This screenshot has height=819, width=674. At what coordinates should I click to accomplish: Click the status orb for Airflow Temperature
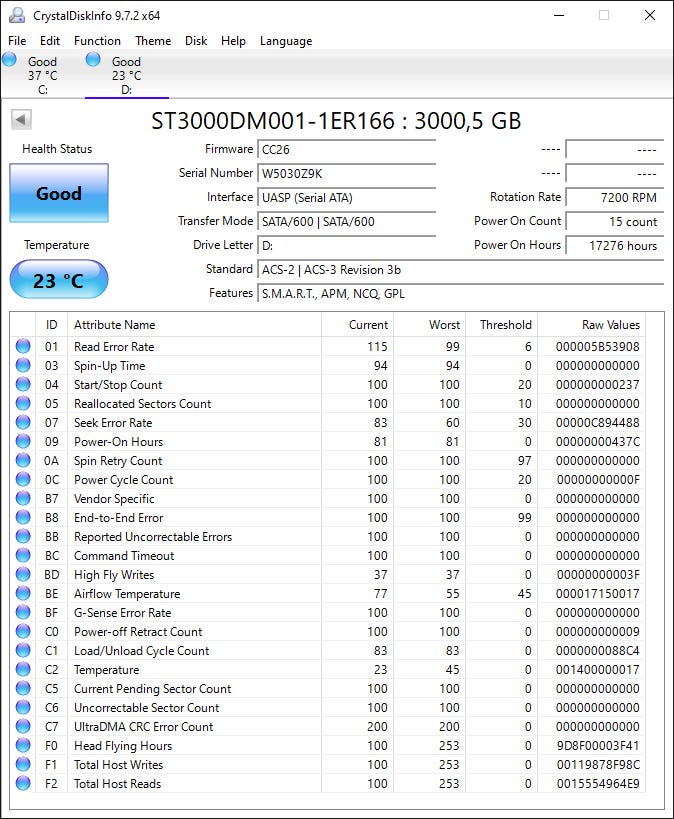[23, 594]
